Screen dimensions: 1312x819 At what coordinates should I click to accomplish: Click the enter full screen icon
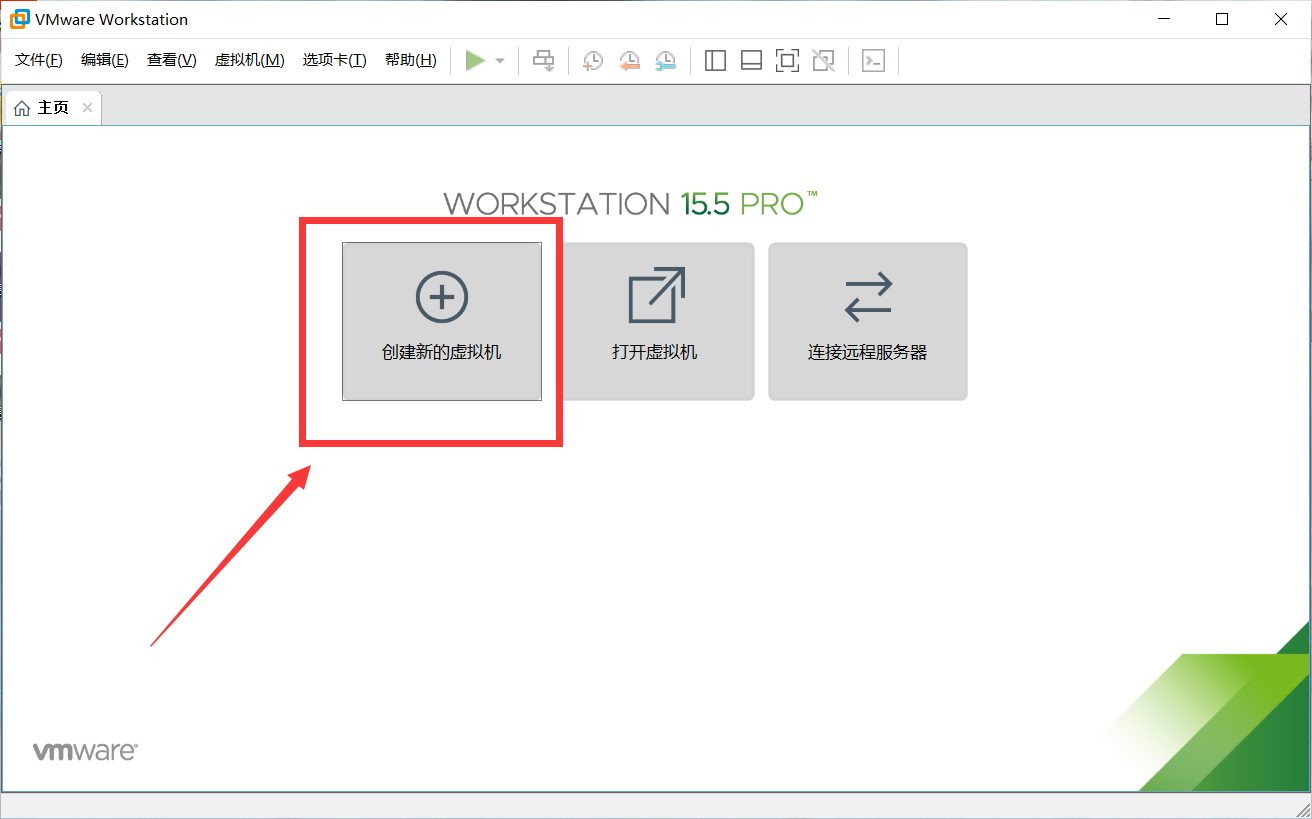(x=787, y=61)
